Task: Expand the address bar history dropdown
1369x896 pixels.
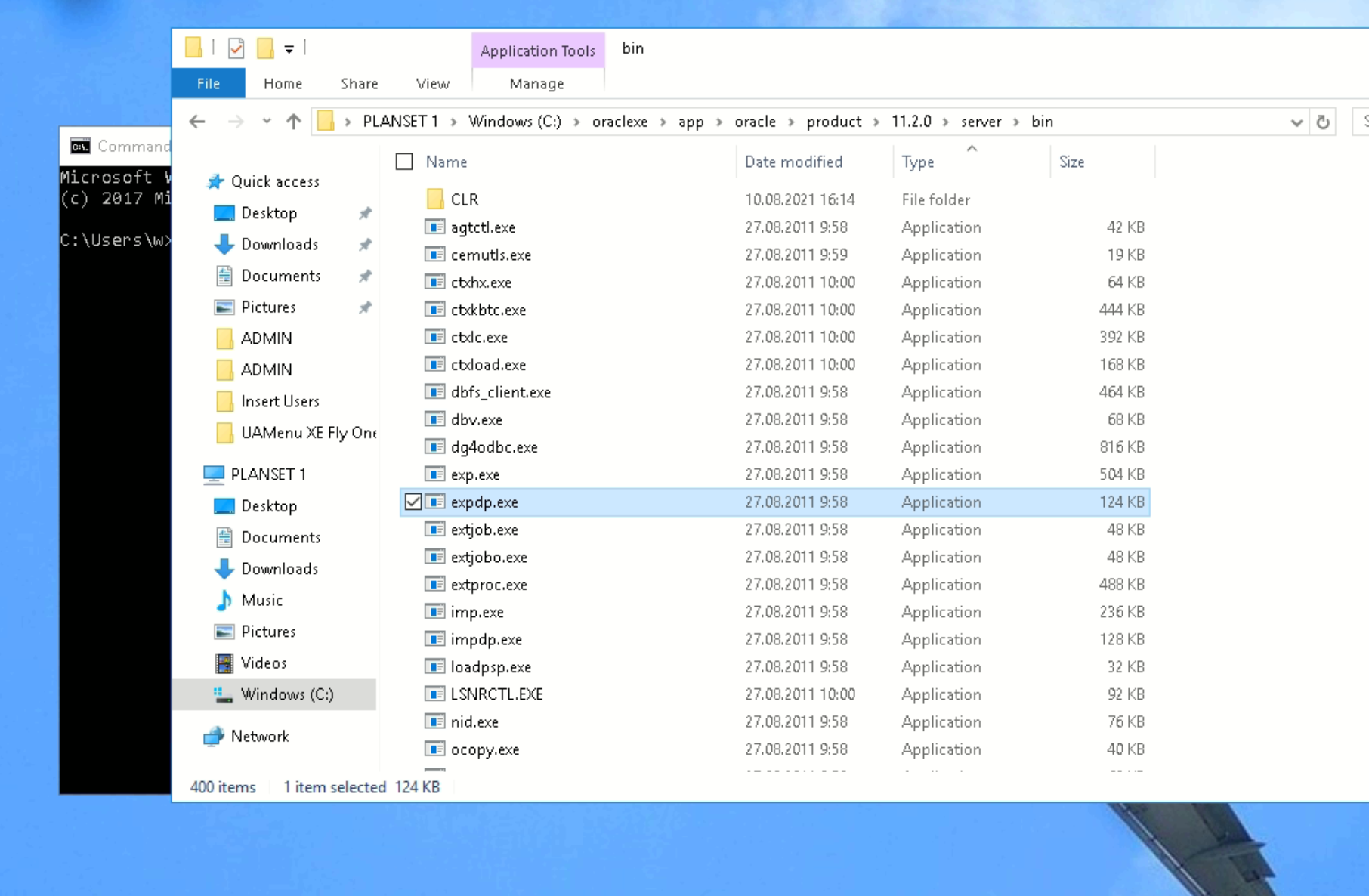Action: [x=1296, y=122]
